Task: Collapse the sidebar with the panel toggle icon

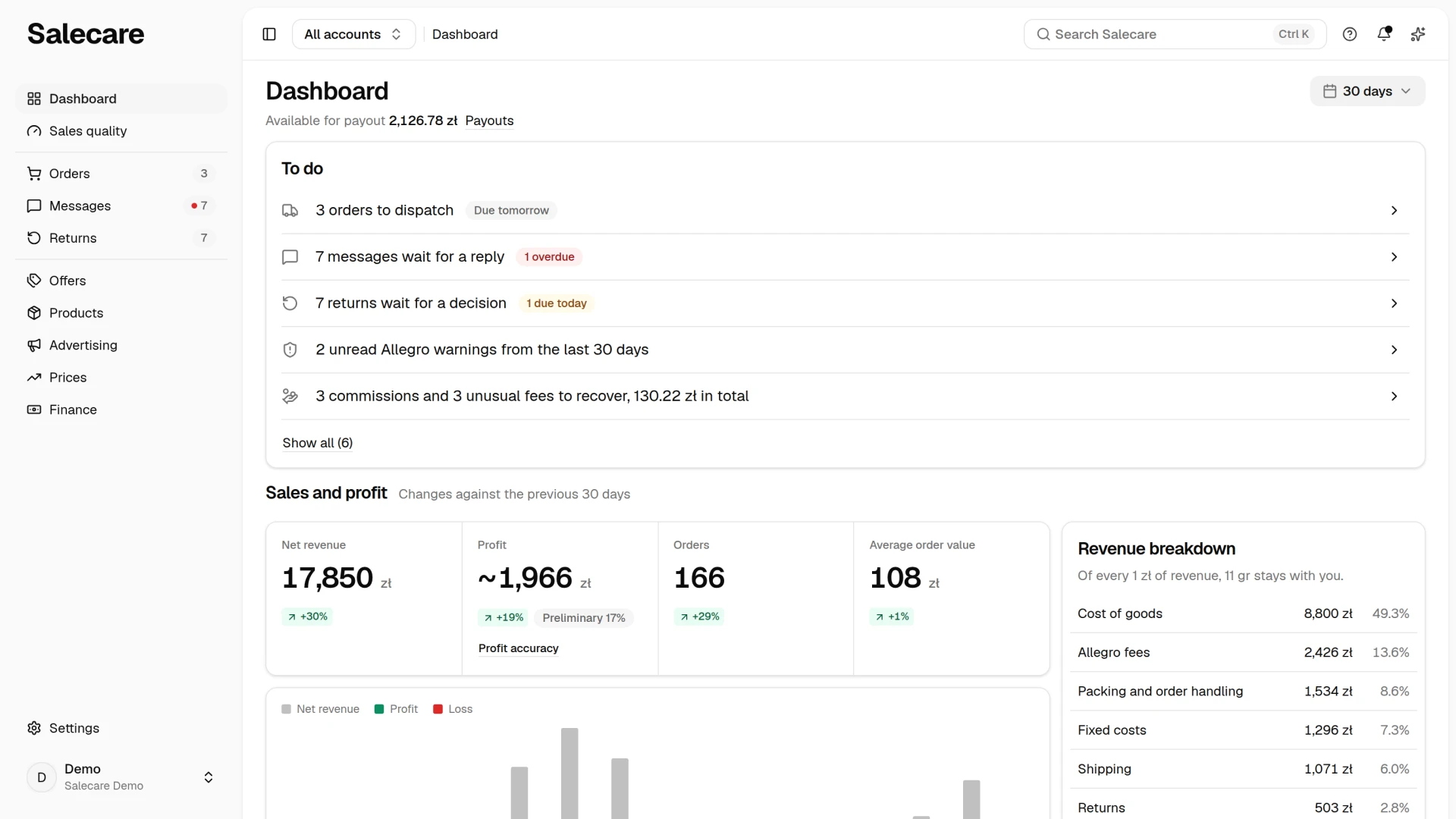Action: coord(269,34)
